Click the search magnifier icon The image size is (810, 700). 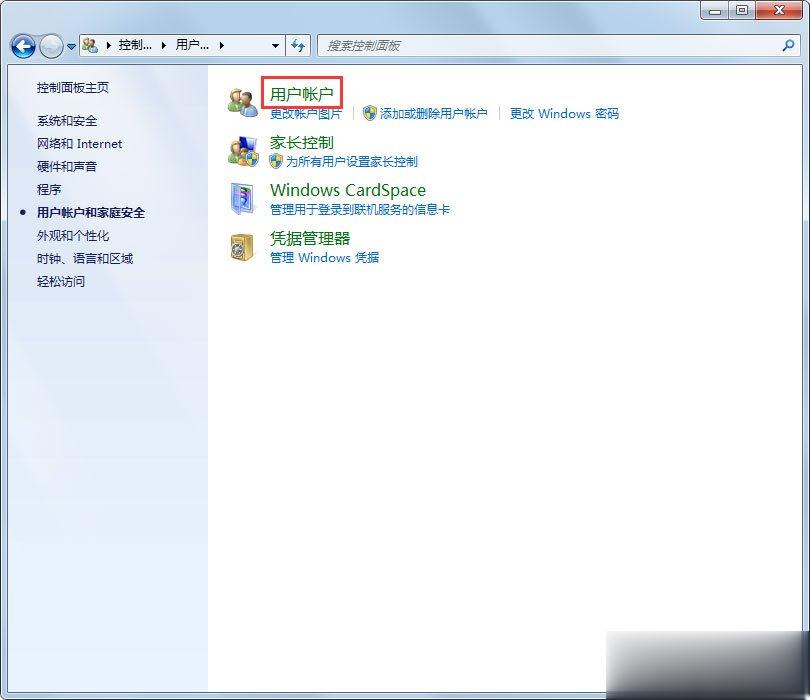[788, 45]
